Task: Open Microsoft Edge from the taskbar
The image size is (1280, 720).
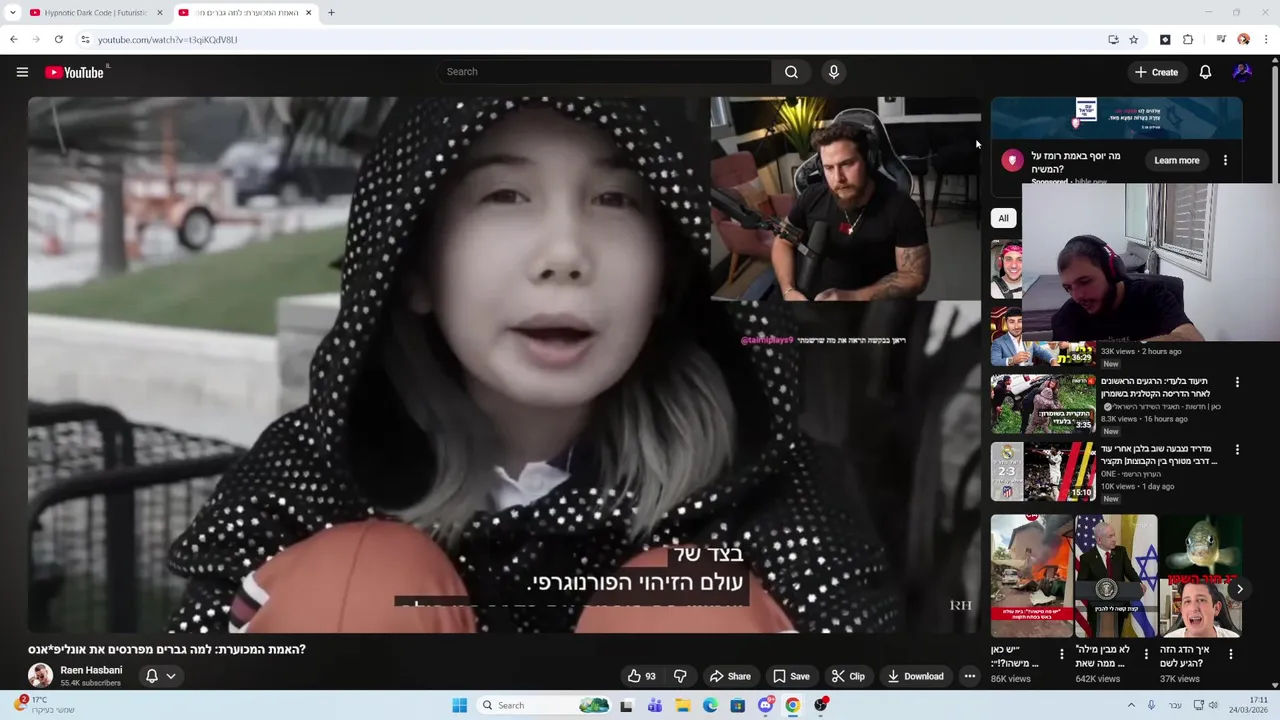Action: pyautogui.click(x=710, y=705)
